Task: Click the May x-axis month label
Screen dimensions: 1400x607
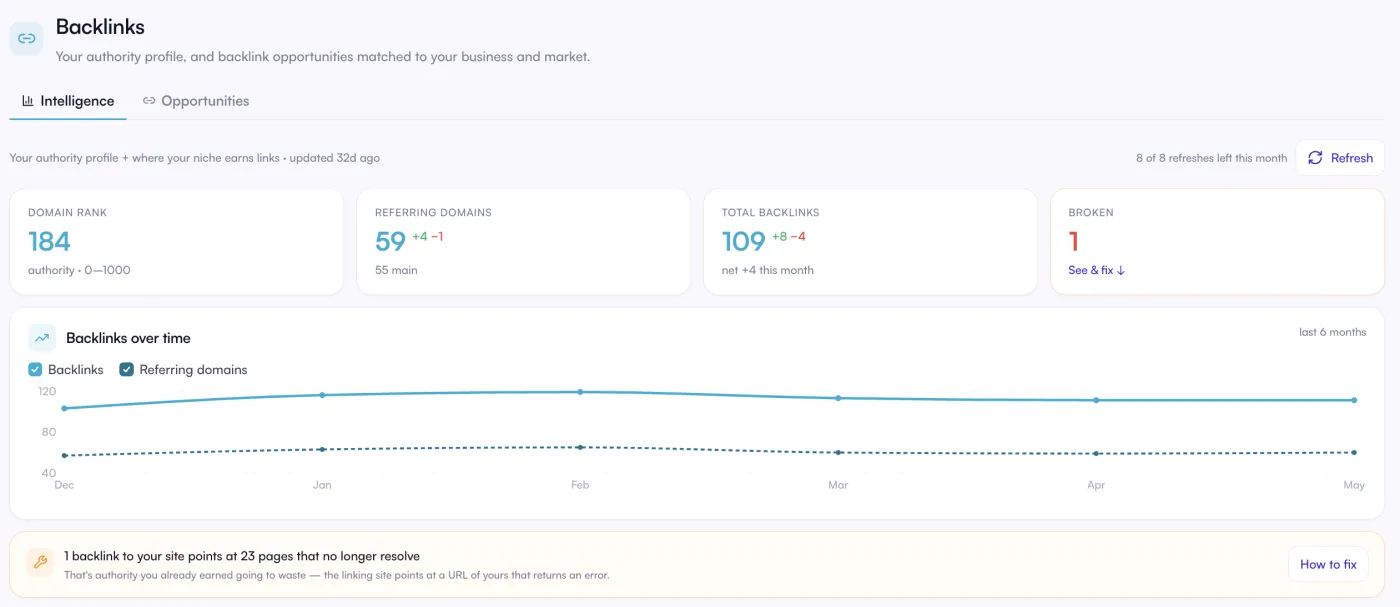Action: [x=1354, y=485]
